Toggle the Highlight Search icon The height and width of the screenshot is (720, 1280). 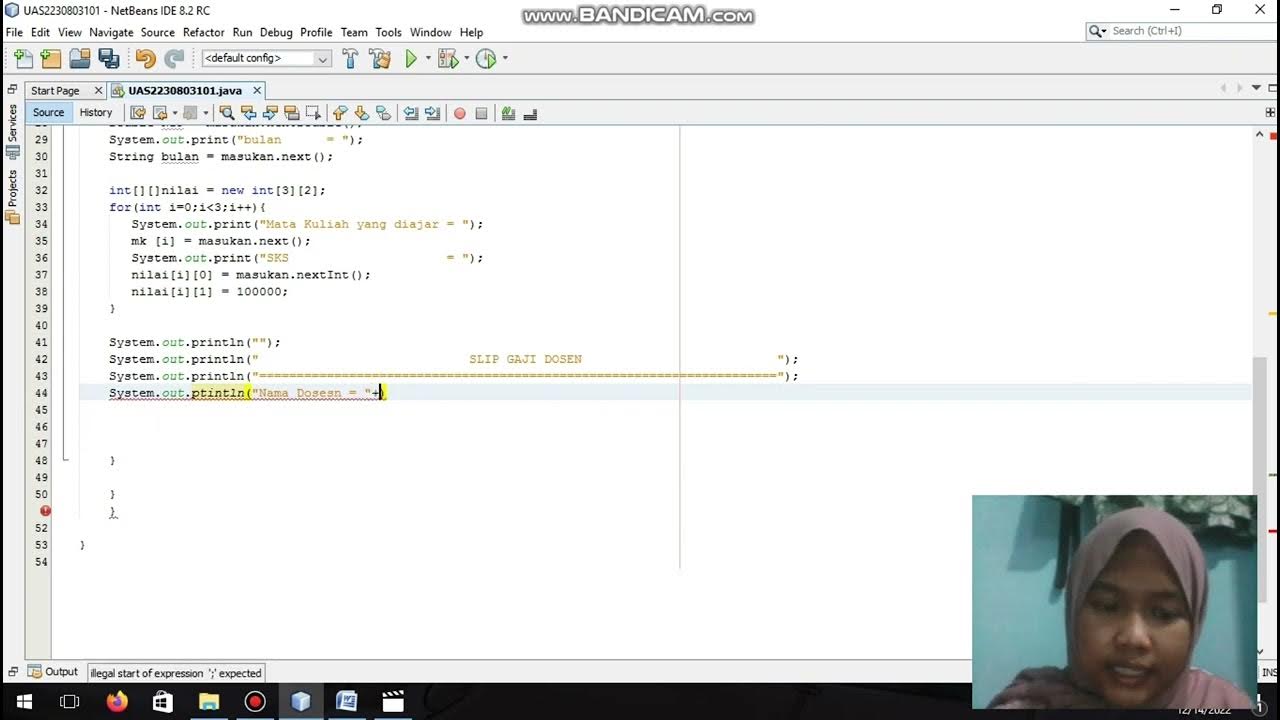coord(292,113)
